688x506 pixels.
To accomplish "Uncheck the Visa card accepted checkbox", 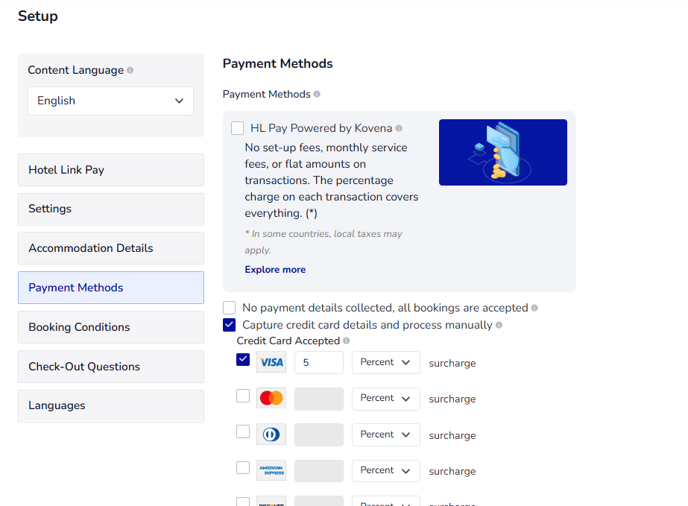I will (243, 359).
